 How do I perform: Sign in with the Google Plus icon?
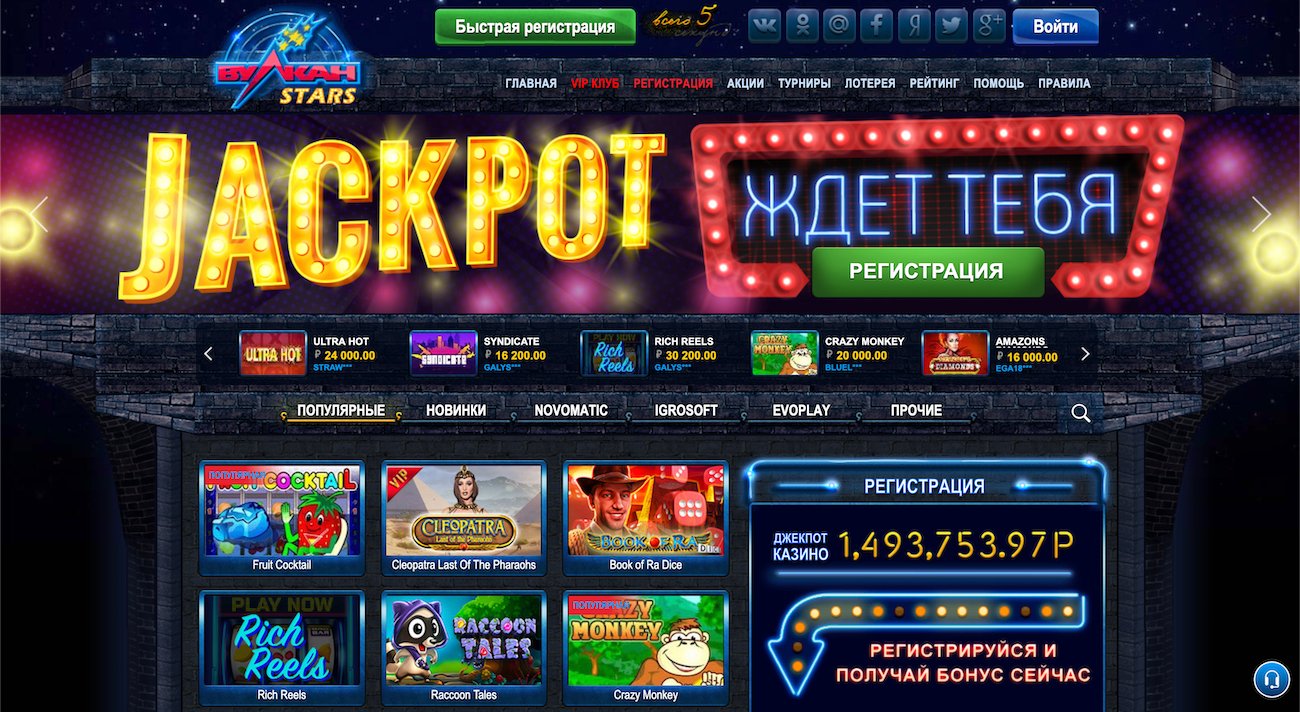coord(988,26)
